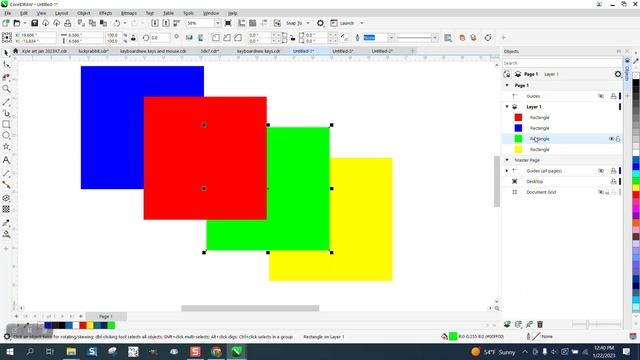Click the Undo arrow icon
This screenshot has width=640, height=360.
117,23
